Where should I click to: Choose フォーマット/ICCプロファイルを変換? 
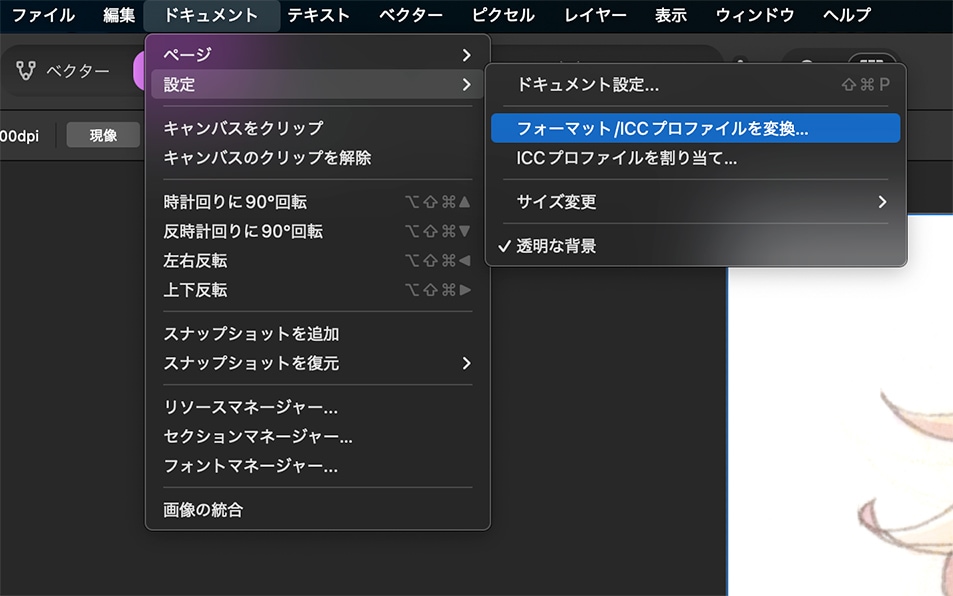tap(662, 128)
